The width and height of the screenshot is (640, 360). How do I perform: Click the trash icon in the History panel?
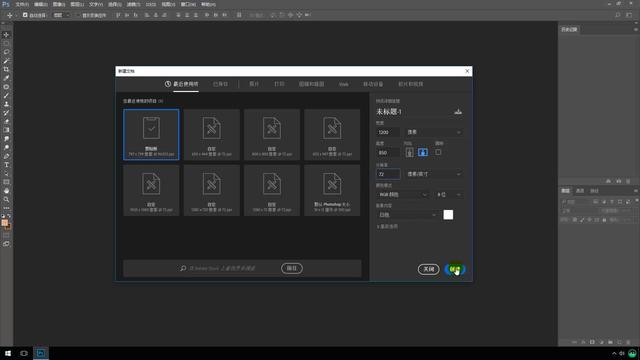pos(628,181)
